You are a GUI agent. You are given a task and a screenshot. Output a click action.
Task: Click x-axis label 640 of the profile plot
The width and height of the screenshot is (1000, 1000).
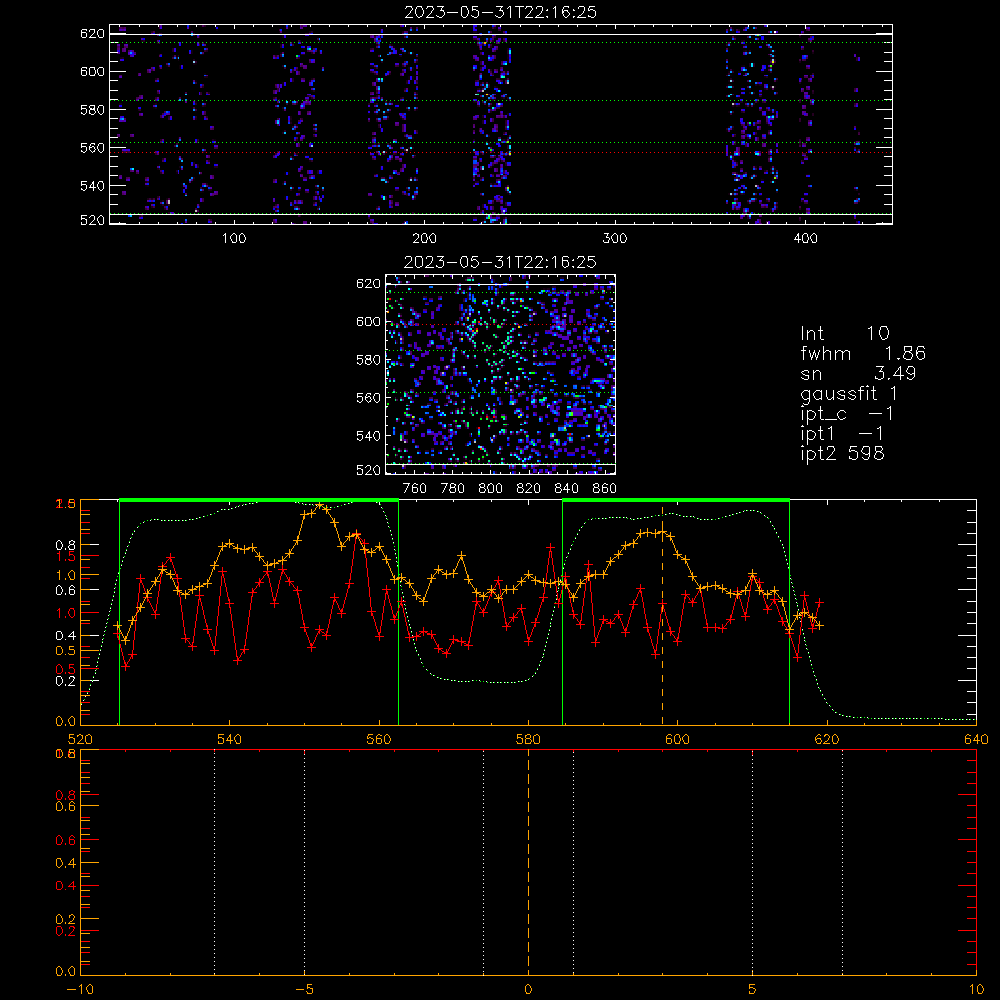(976, 739)
